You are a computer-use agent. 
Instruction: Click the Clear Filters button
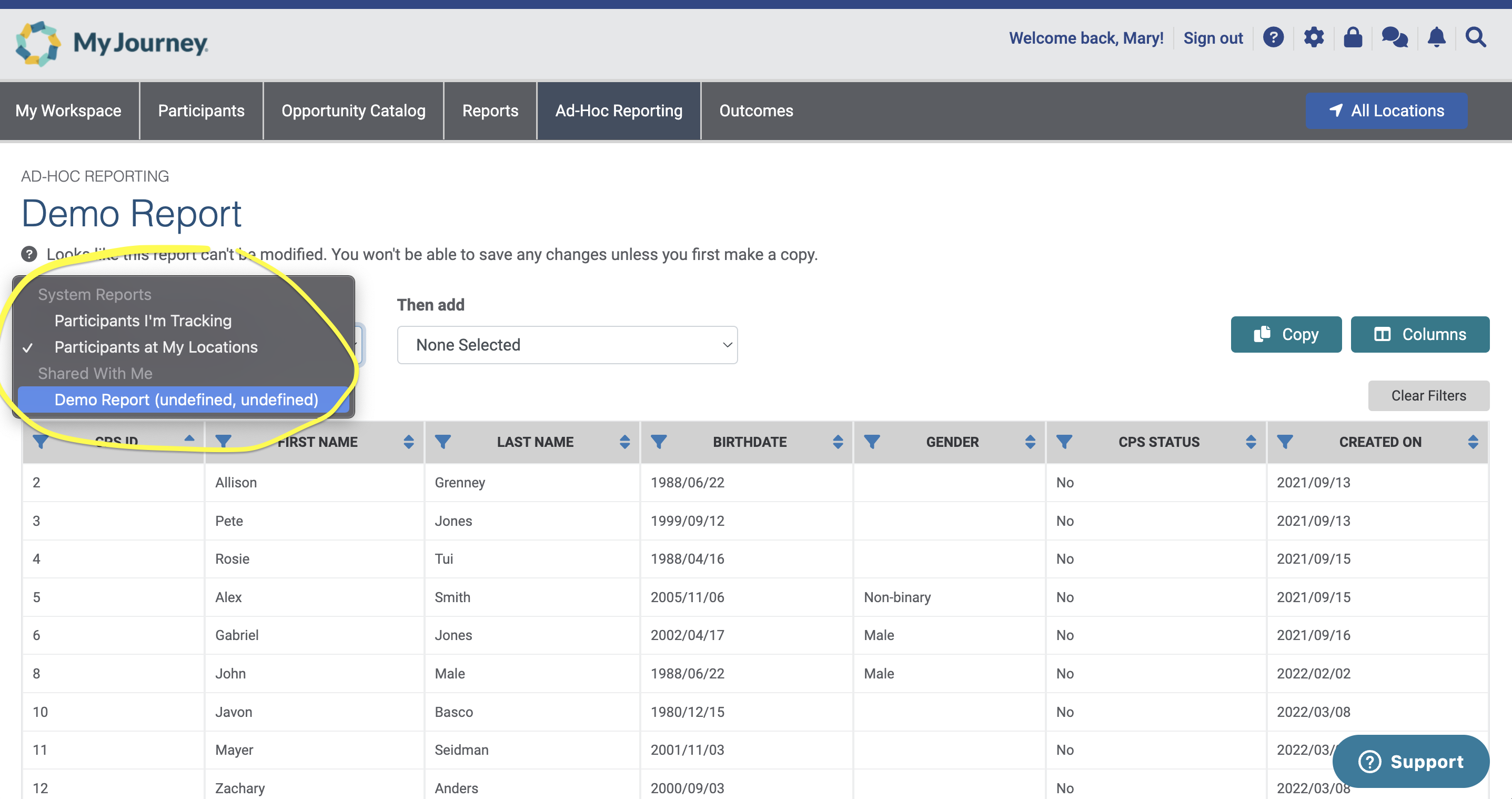click(1428, 395)
